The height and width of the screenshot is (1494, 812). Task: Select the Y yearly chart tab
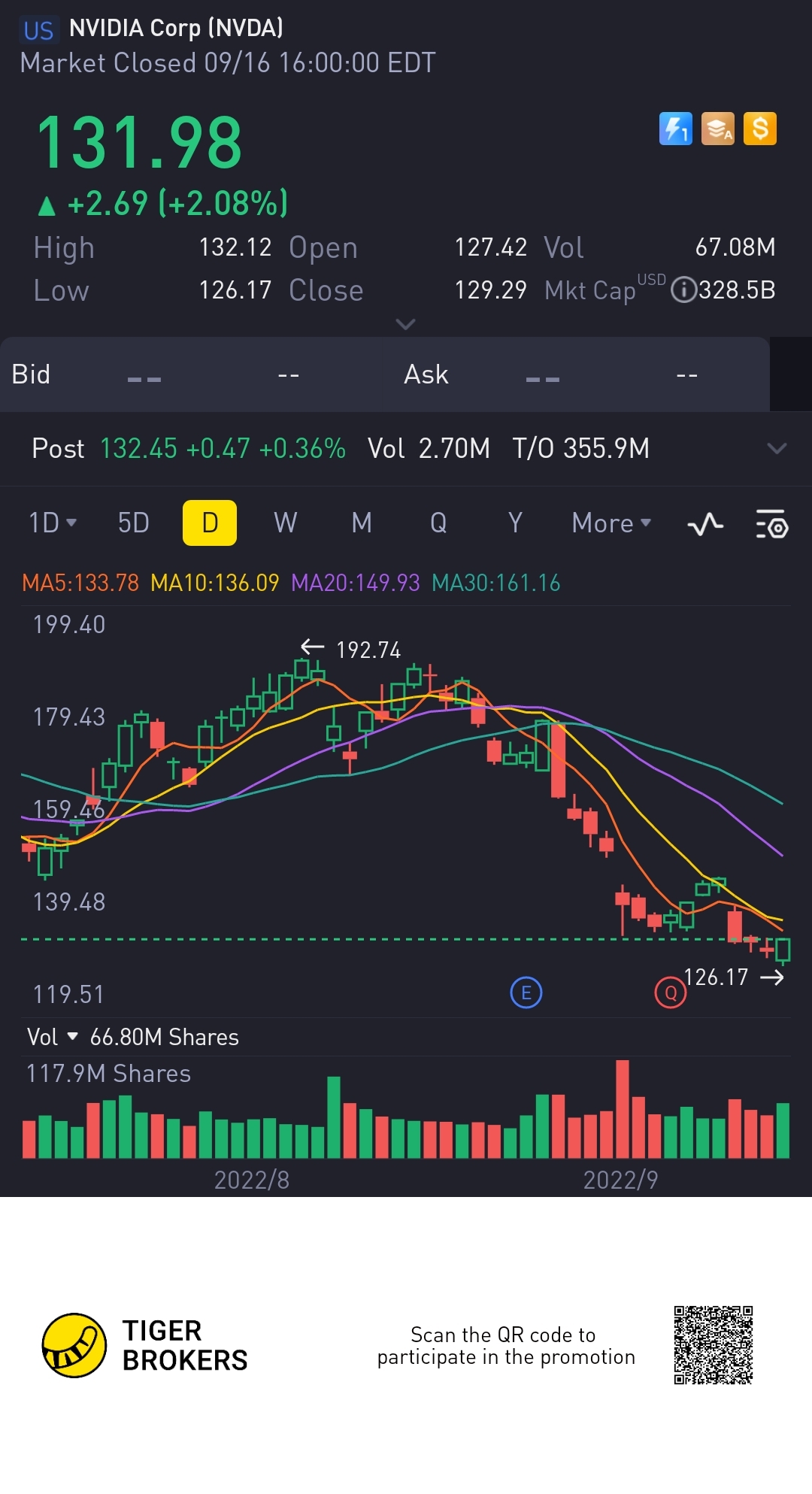coord(515,523)
